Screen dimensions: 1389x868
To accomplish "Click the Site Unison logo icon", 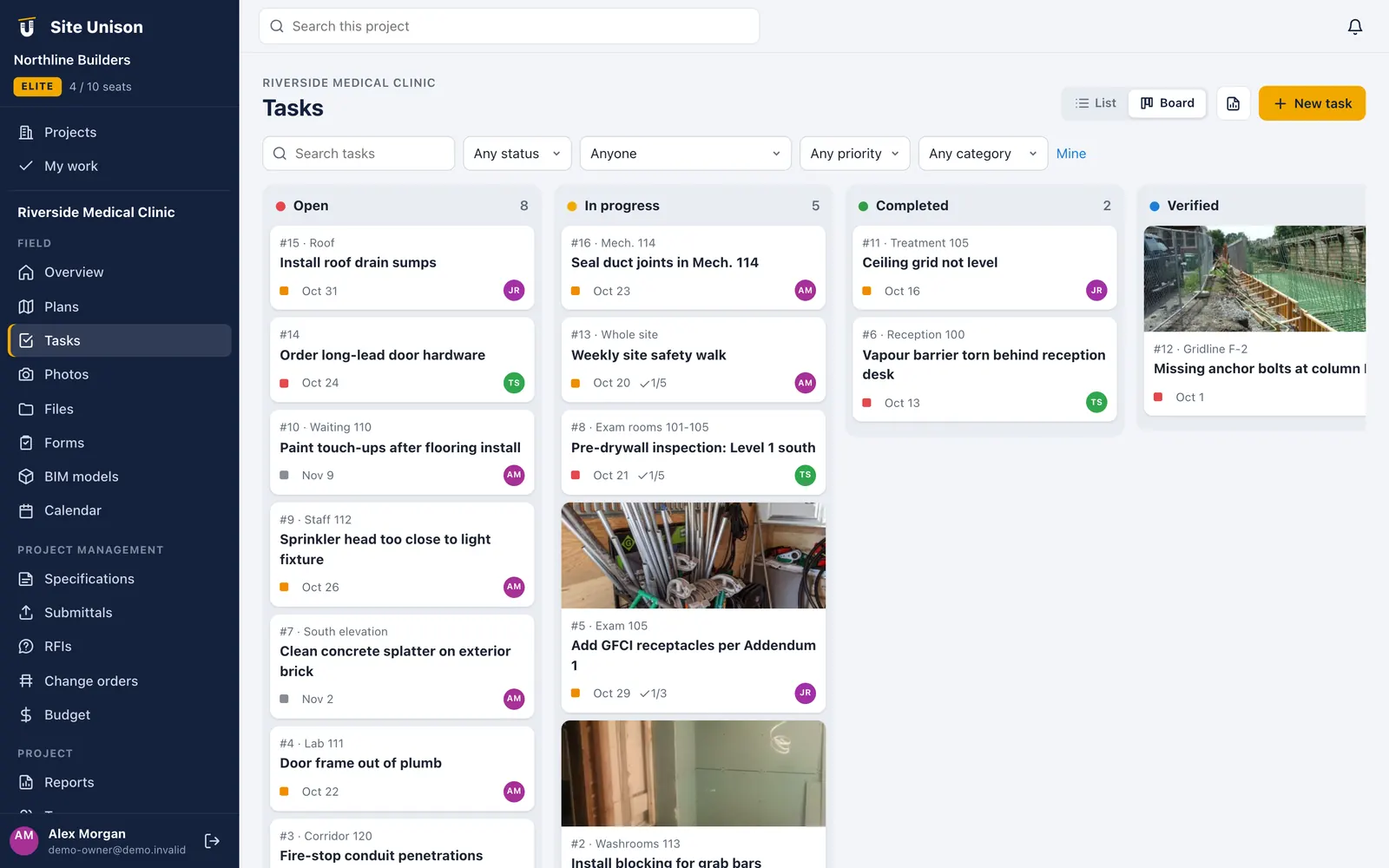I will (27, 27).
